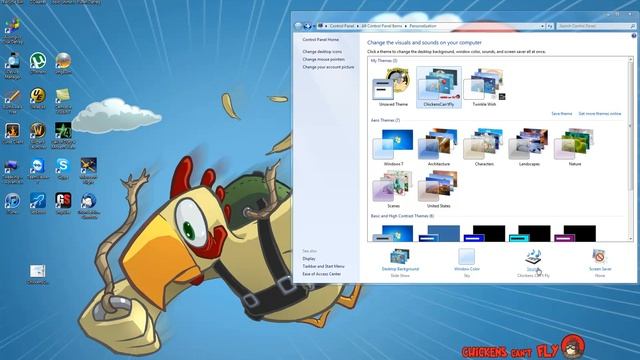Click the Save theme link
Screen dimensions: 640x360
pos(562,113)
